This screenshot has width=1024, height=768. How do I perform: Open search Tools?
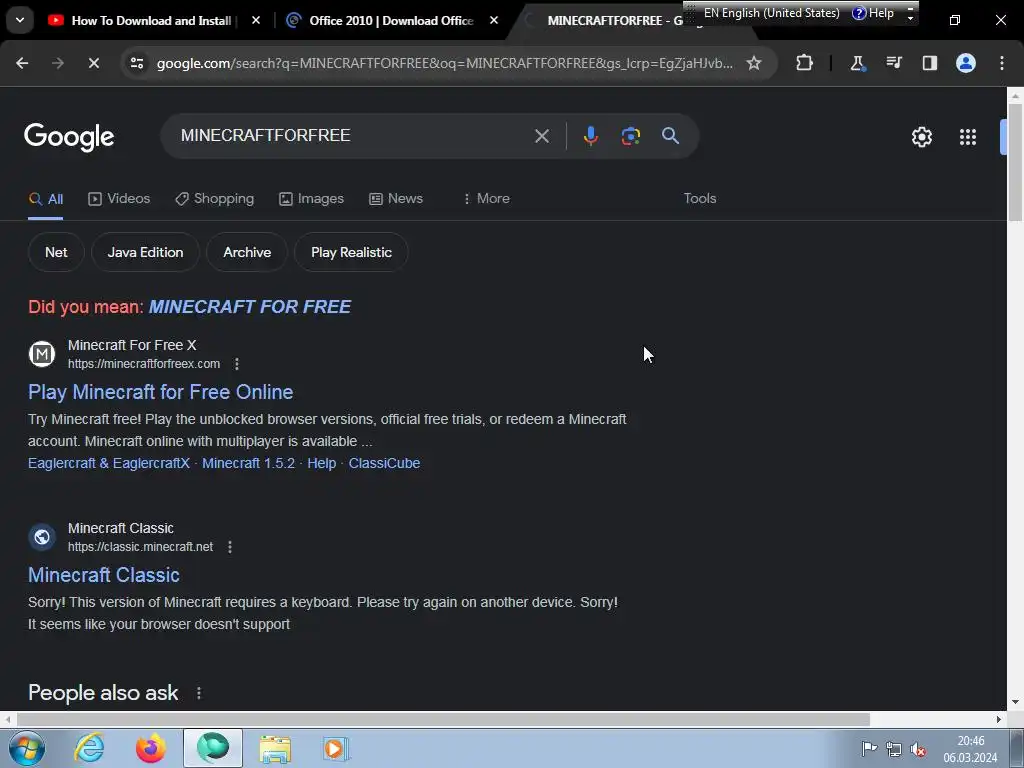pos(699,199)
